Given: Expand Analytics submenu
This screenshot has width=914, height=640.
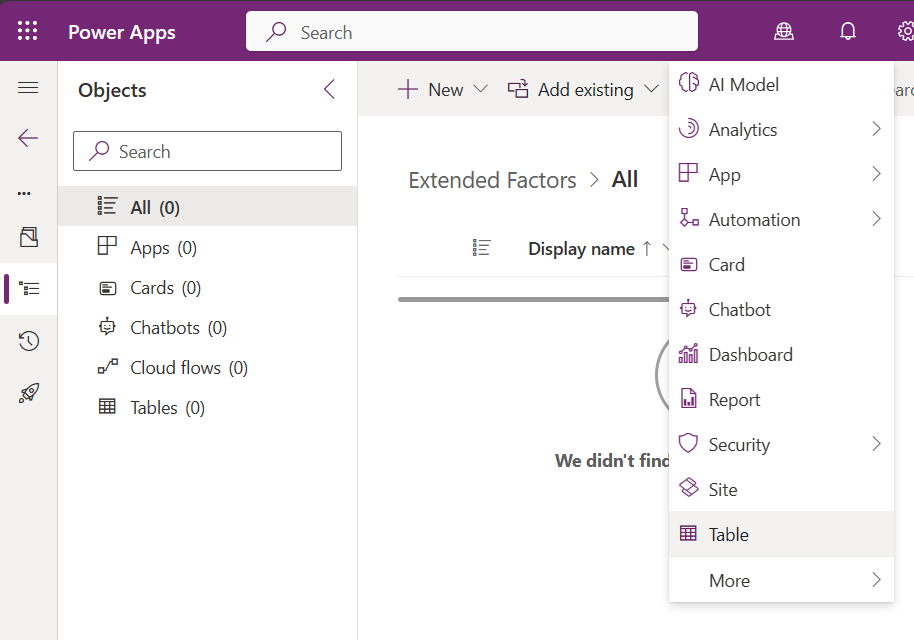Looking at the screenshot, I should coord(781,129).
